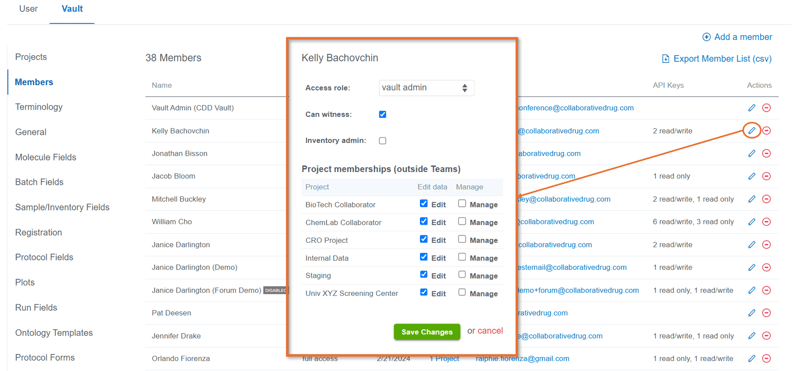
Task: Enable the Inventory admin checkbox
Action: (383, 141)
